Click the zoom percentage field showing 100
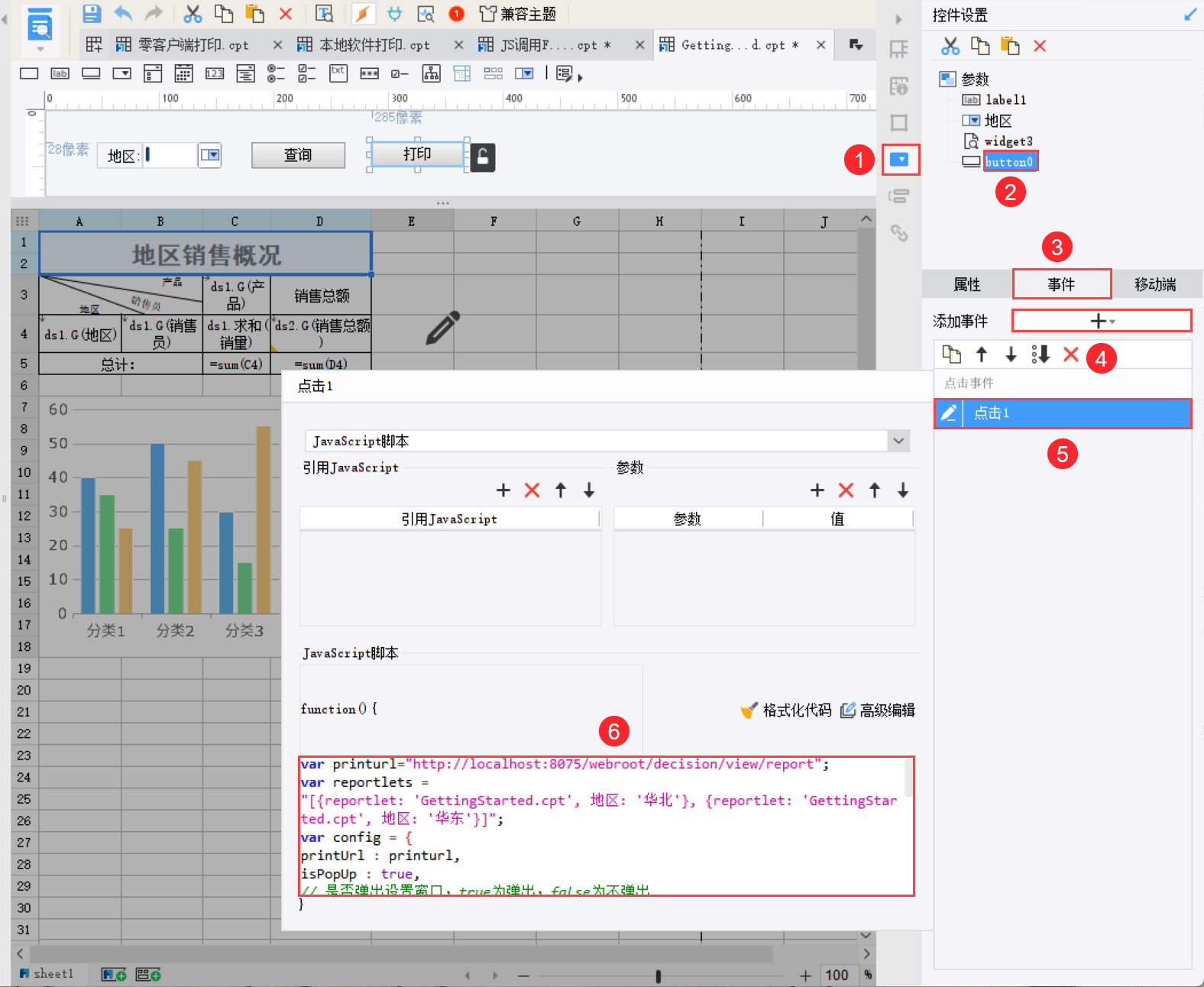 837,975
